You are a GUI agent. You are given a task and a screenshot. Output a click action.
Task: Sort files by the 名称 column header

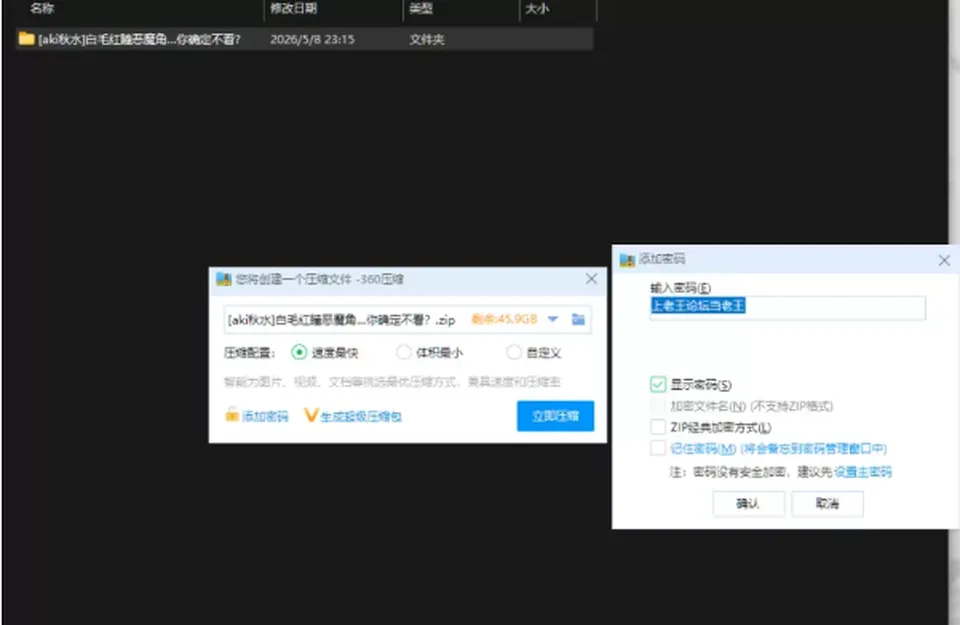click(x=42, y=9)
